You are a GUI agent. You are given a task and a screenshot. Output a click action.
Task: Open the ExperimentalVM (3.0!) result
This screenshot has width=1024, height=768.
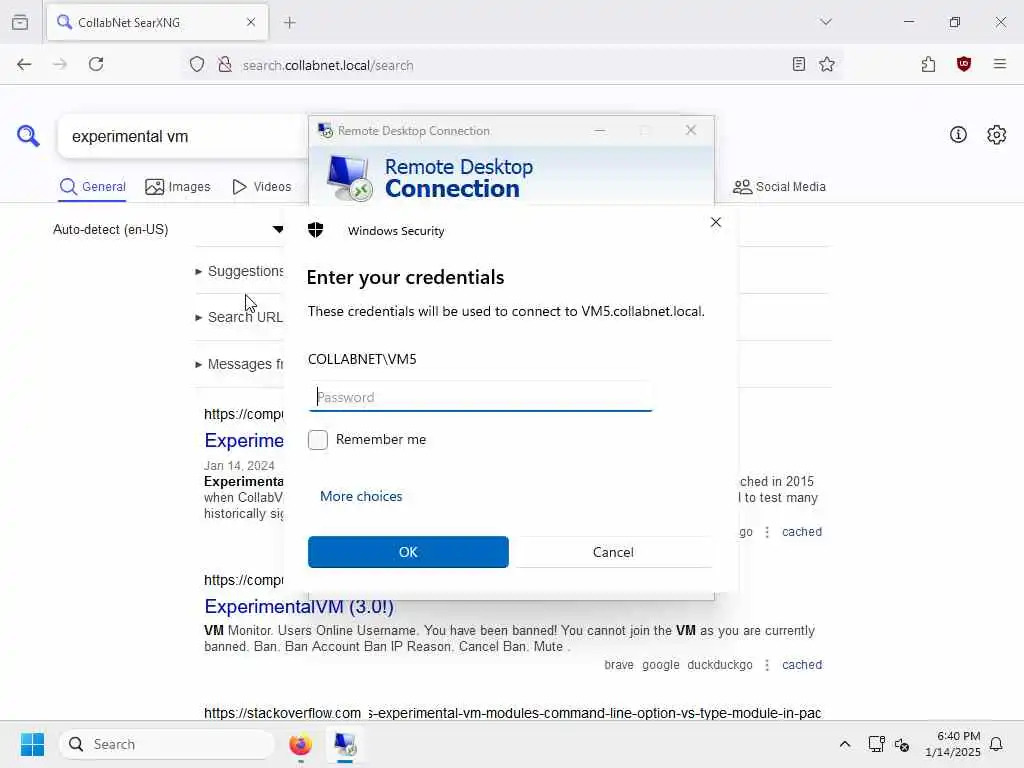pos(299,606)
